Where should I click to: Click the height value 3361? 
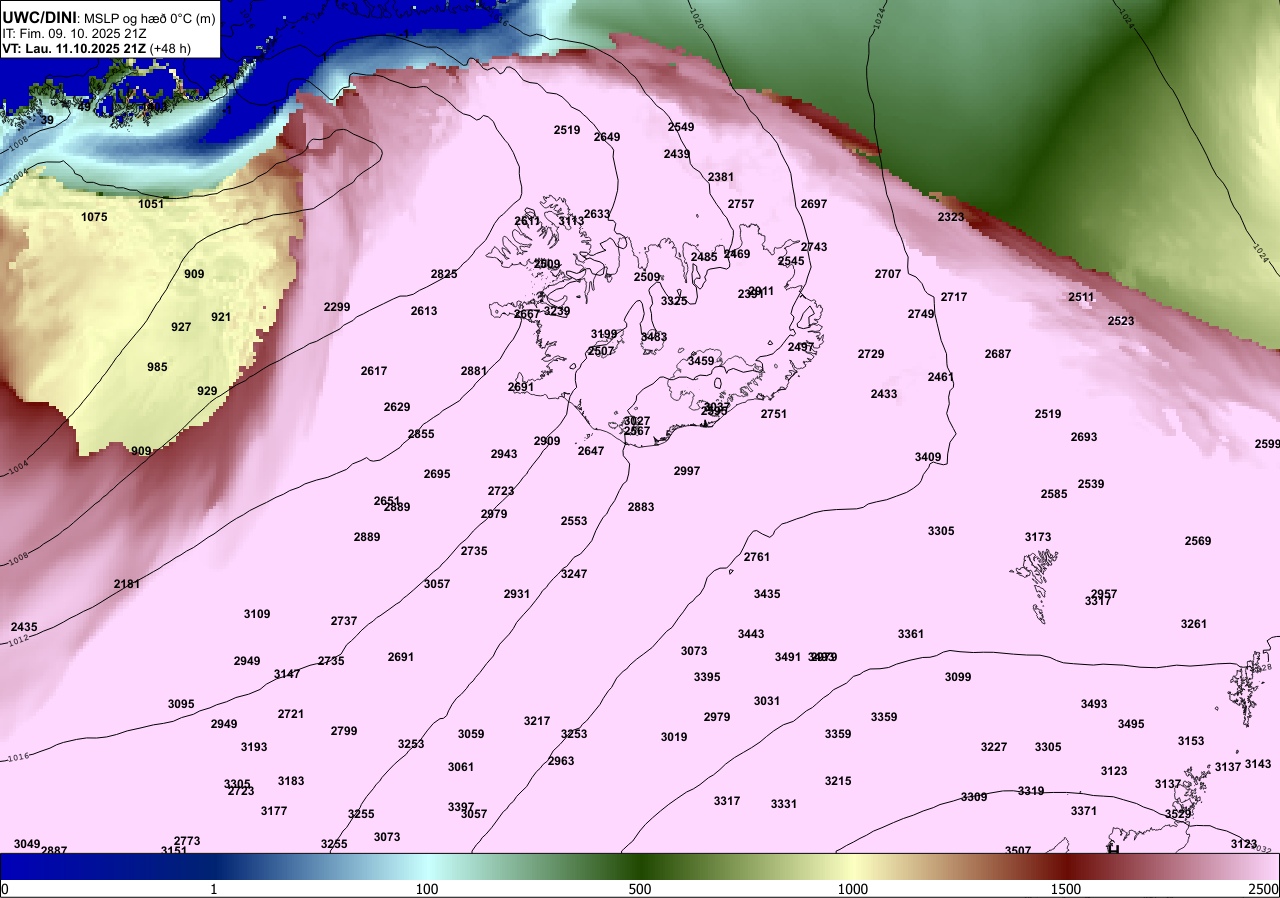click(911, 634)
